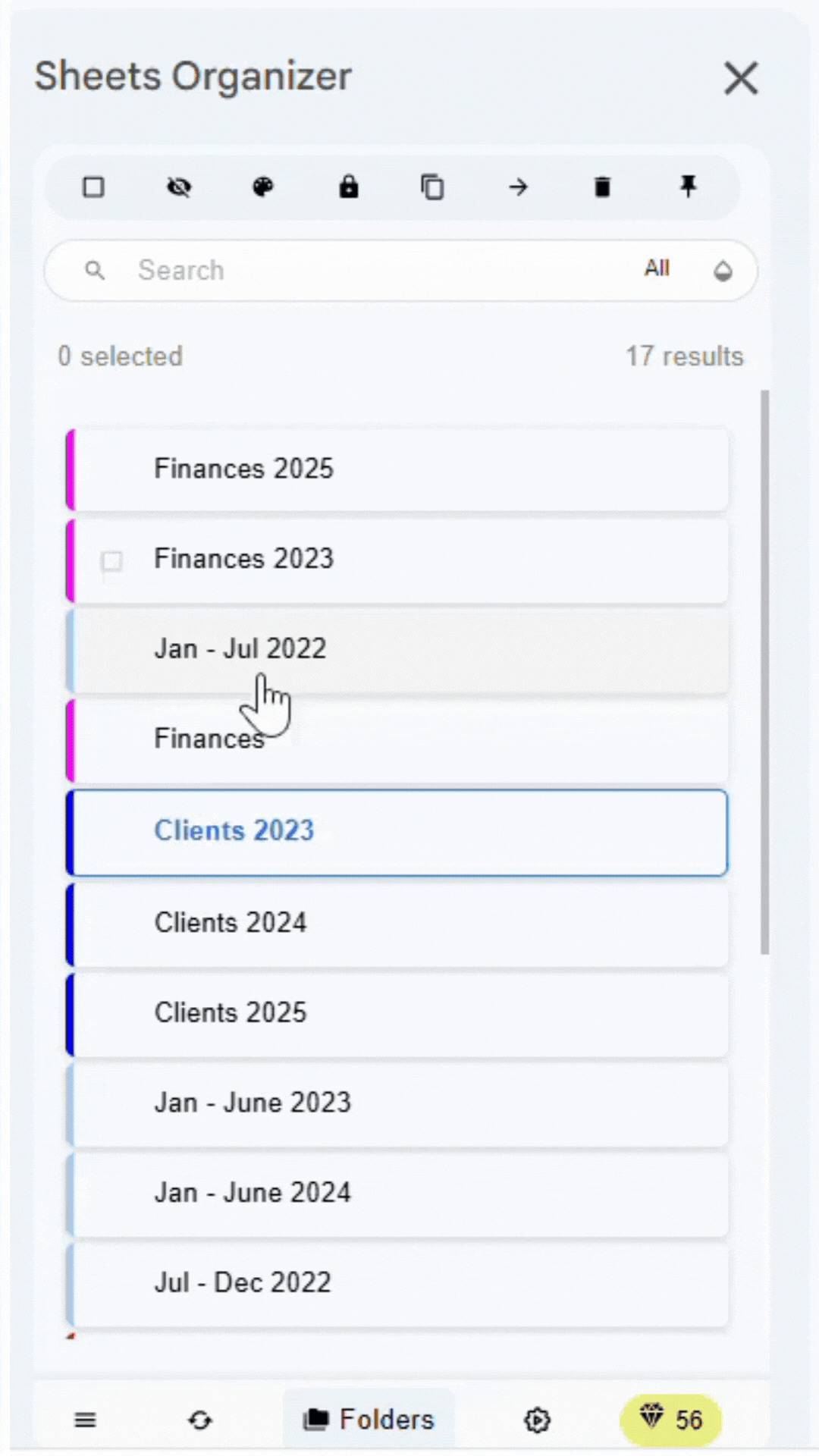Click the refresh sync icon
The image size is (819, 1456).
click(x=200, y=1420)
